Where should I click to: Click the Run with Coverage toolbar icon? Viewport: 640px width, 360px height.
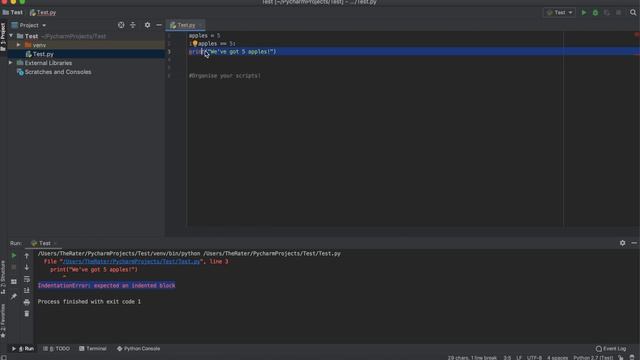607,13
